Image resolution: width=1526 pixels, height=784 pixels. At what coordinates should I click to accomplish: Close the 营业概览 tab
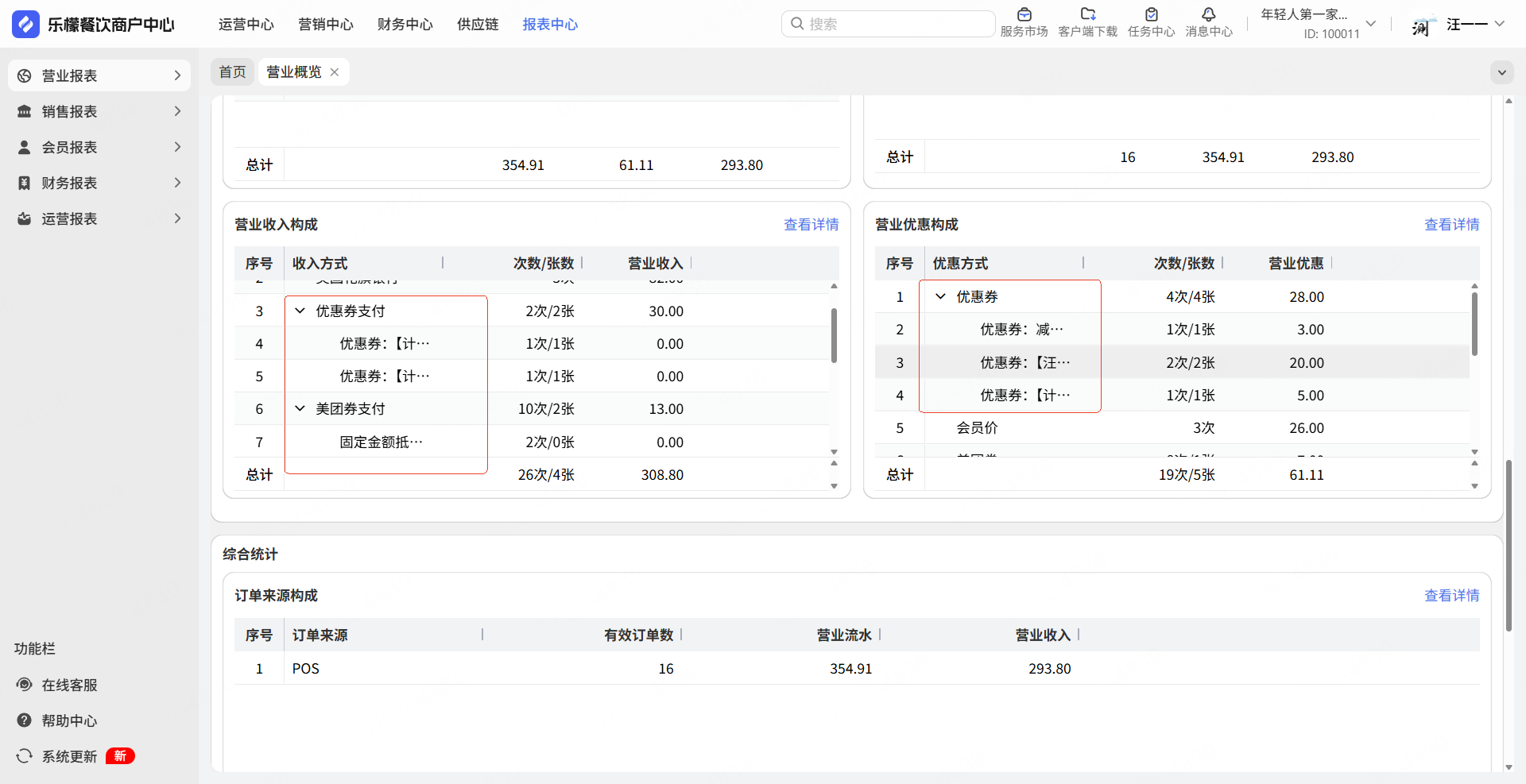pyautogui.click(x=335, y=72)
